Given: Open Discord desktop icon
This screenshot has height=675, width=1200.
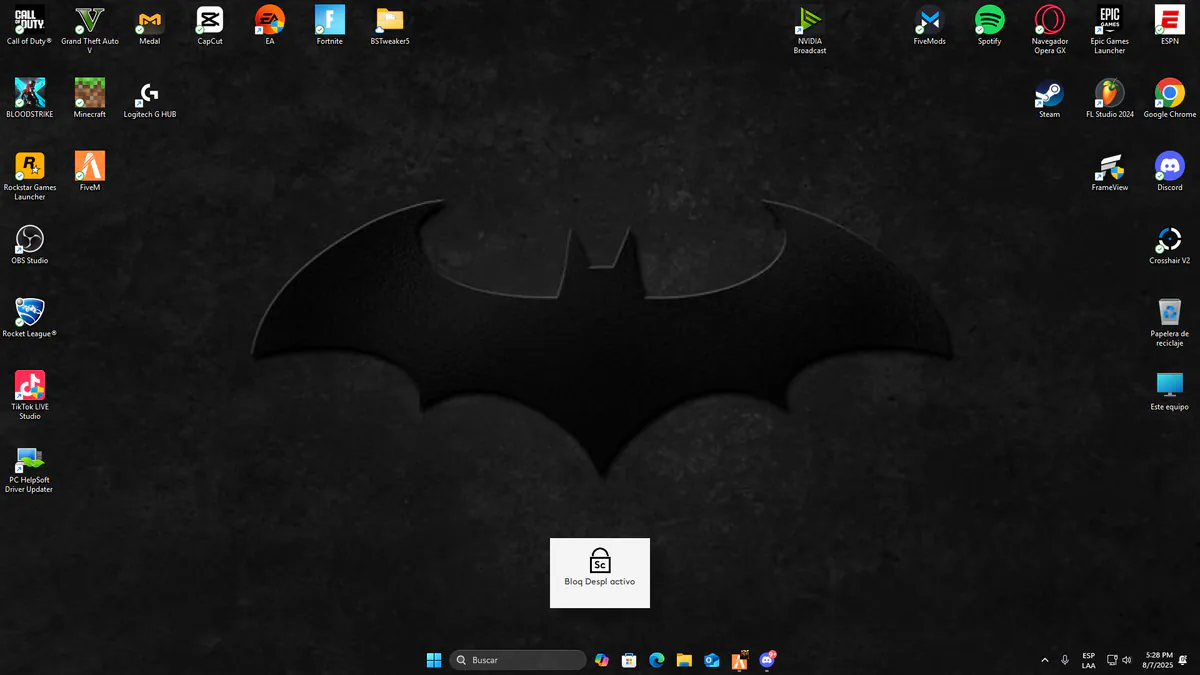Looking at the screenshot, I should pyautogui.click(x=1170, y=171).
